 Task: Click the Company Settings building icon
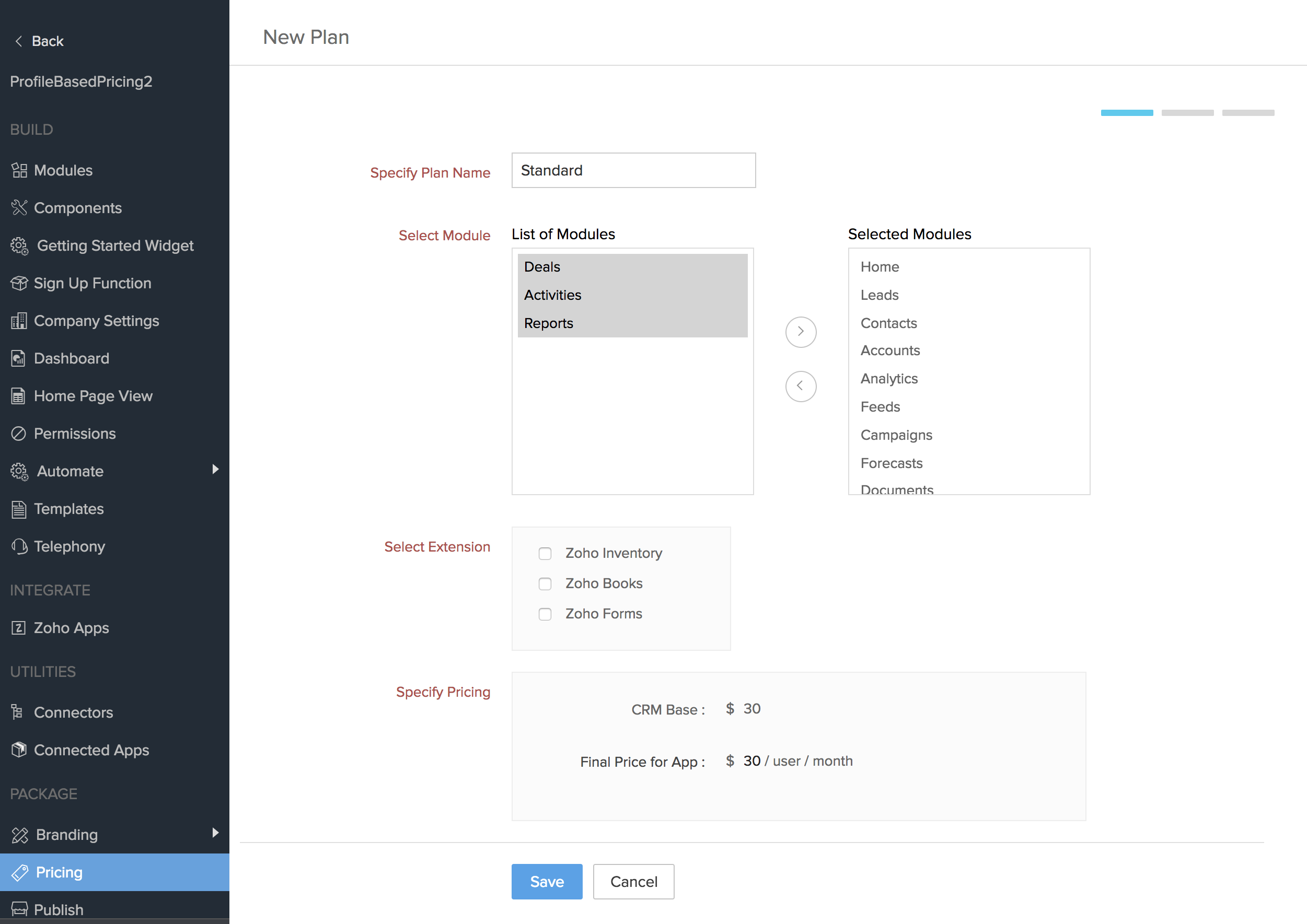coord(19,321)
